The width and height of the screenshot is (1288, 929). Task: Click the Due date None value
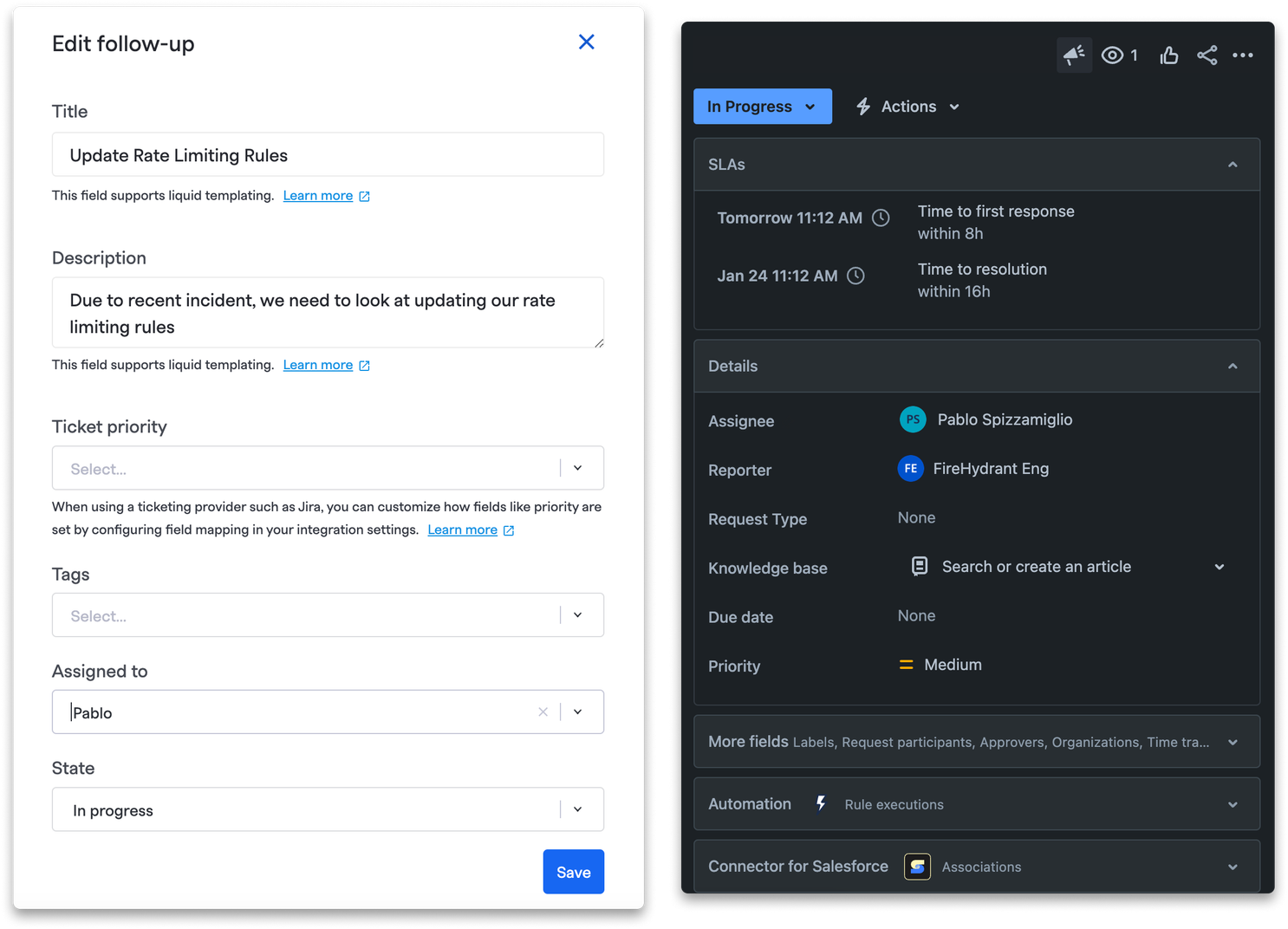pyautogui.click(x=916, y=615)
